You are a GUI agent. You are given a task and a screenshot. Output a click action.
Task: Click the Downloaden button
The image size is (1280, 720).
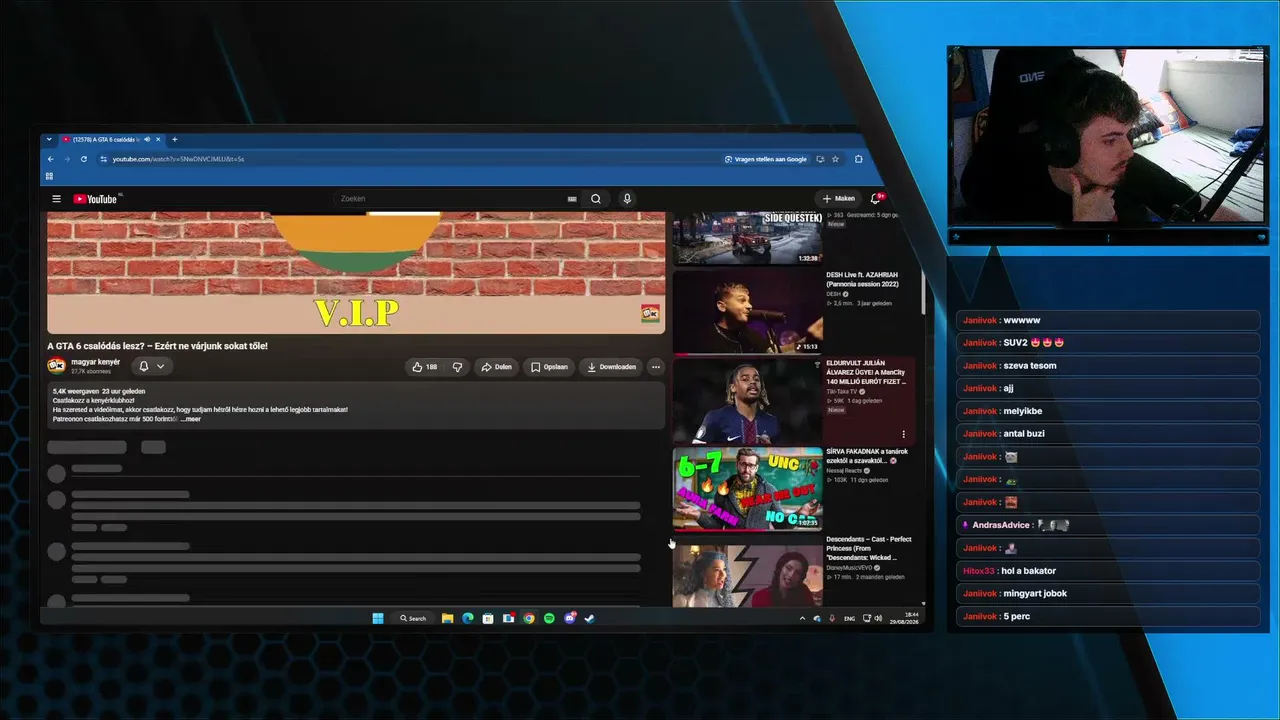point(612,367)
